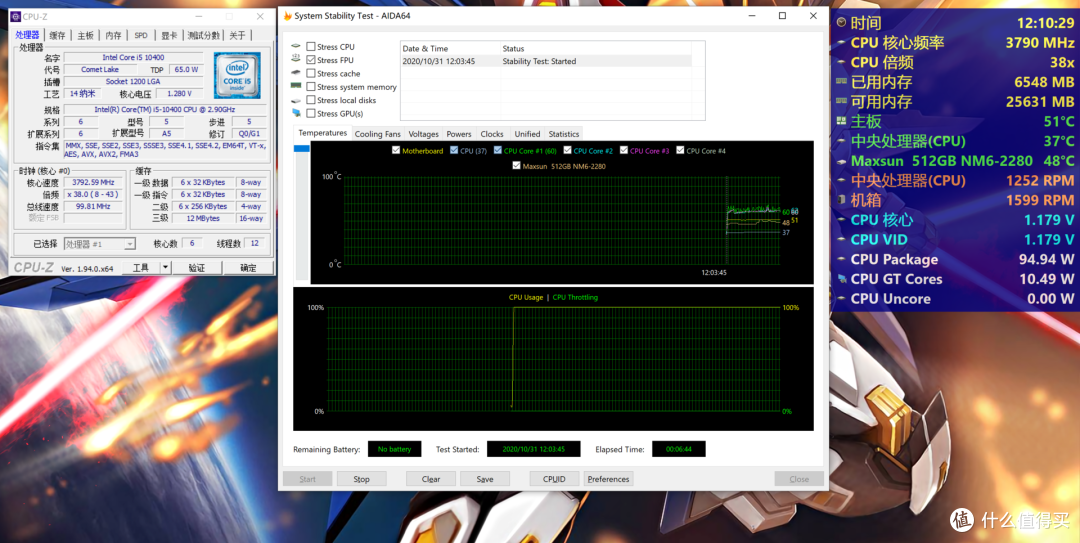Toggle the CPU Core #2 legend checkbox
Screen dimensions: 1080x543
567,150
